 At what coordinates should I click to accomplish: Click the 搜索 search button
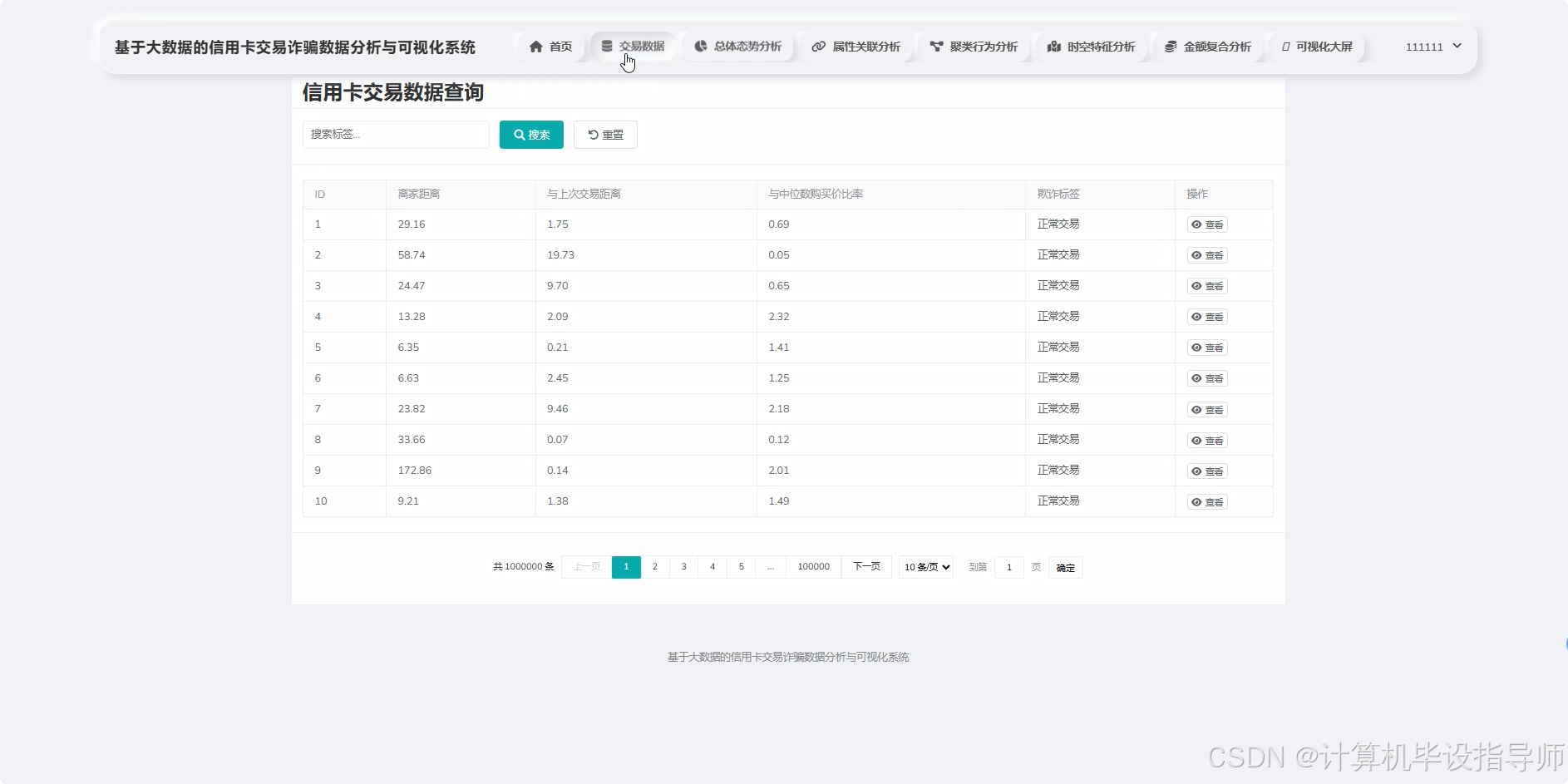(x=531, y=135)
